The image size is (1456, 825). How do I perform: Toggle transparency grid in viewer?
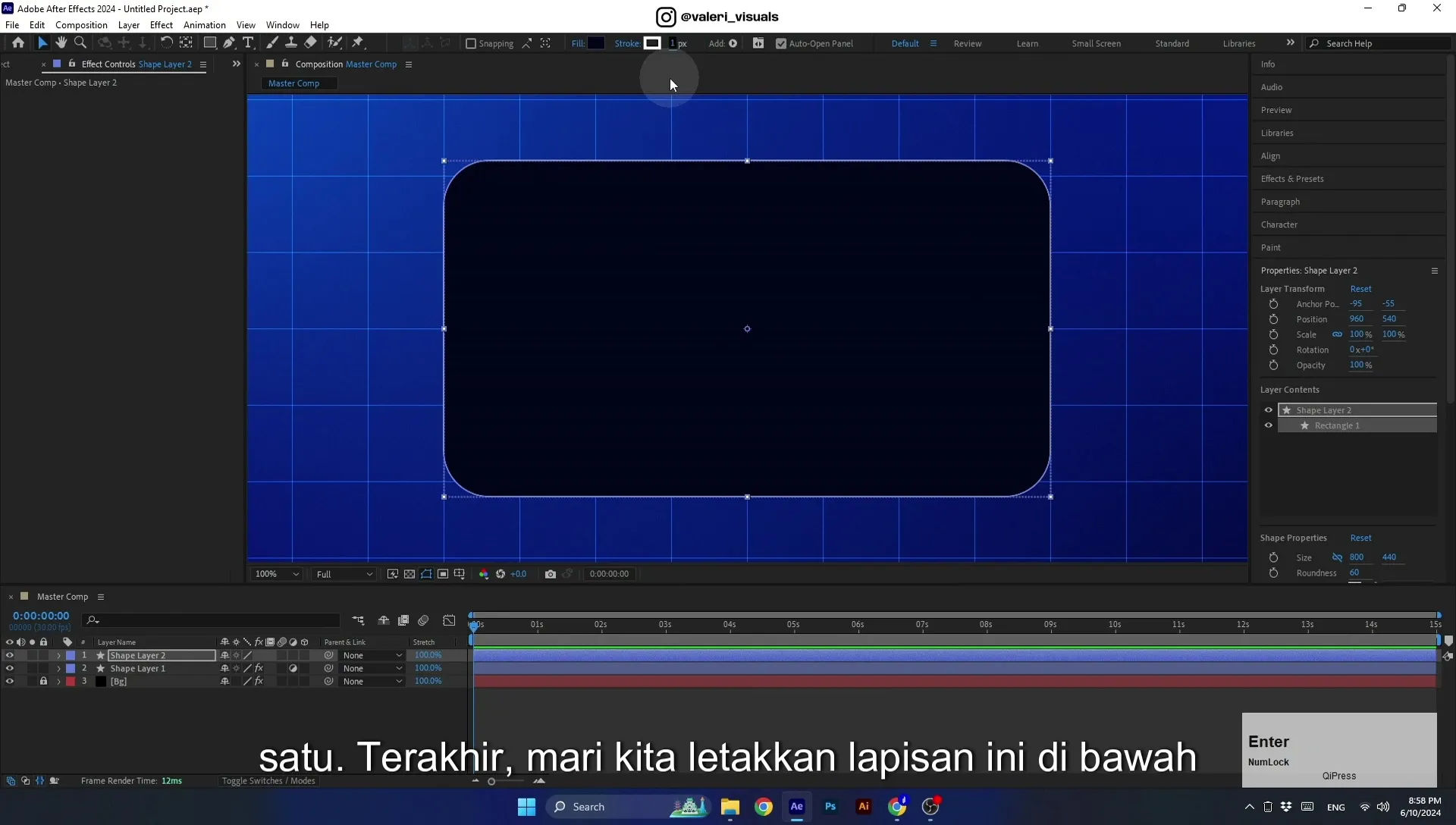coord(409,574)
